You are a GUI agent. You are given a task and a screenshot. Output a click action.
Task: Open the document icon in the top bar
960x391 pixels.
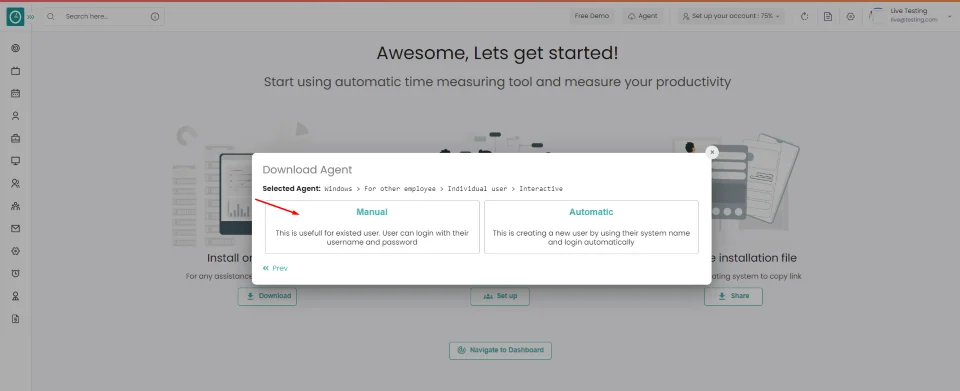828,17
